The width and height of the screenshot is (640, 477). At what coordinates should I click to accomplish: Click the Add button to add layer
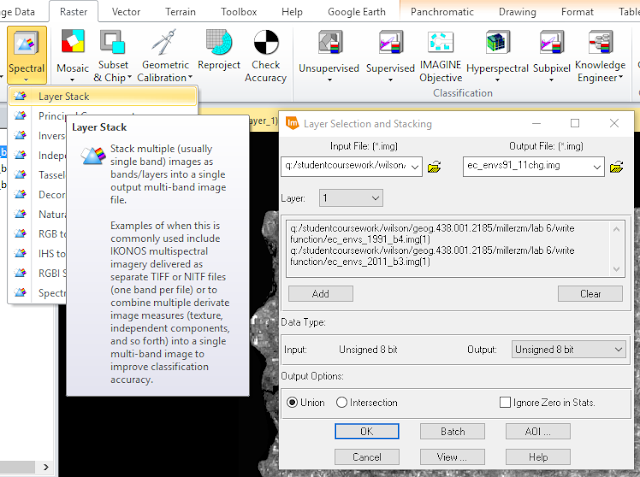pos(320,294)
